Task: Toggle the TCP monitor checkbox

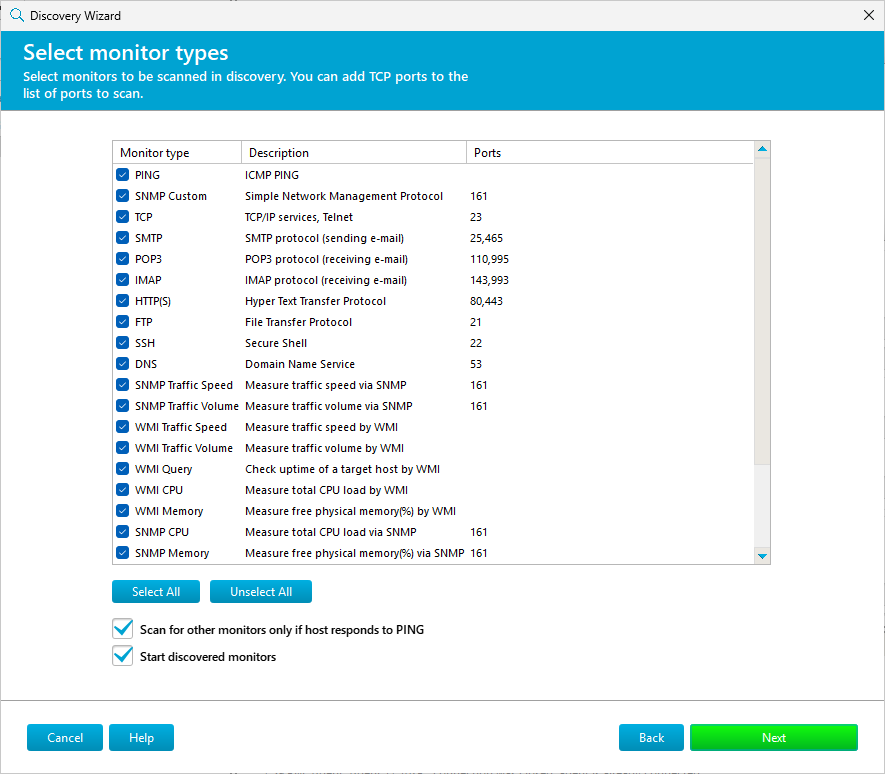Action: (122, 217)
